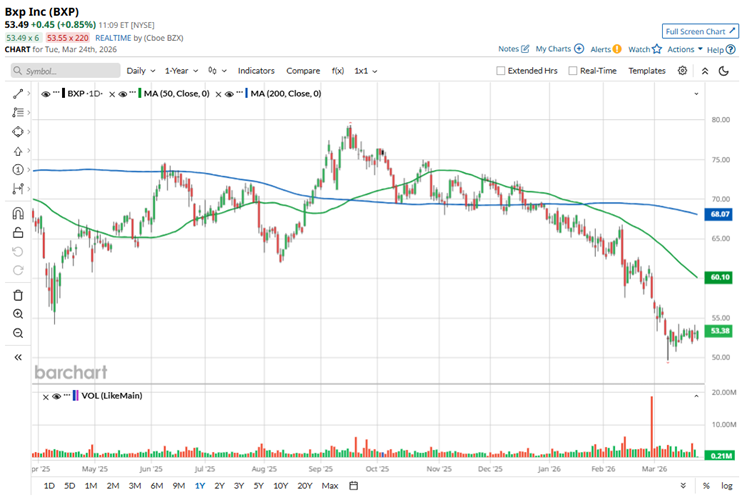Toggle visibility of the VOL indicator

pos(56,396)
